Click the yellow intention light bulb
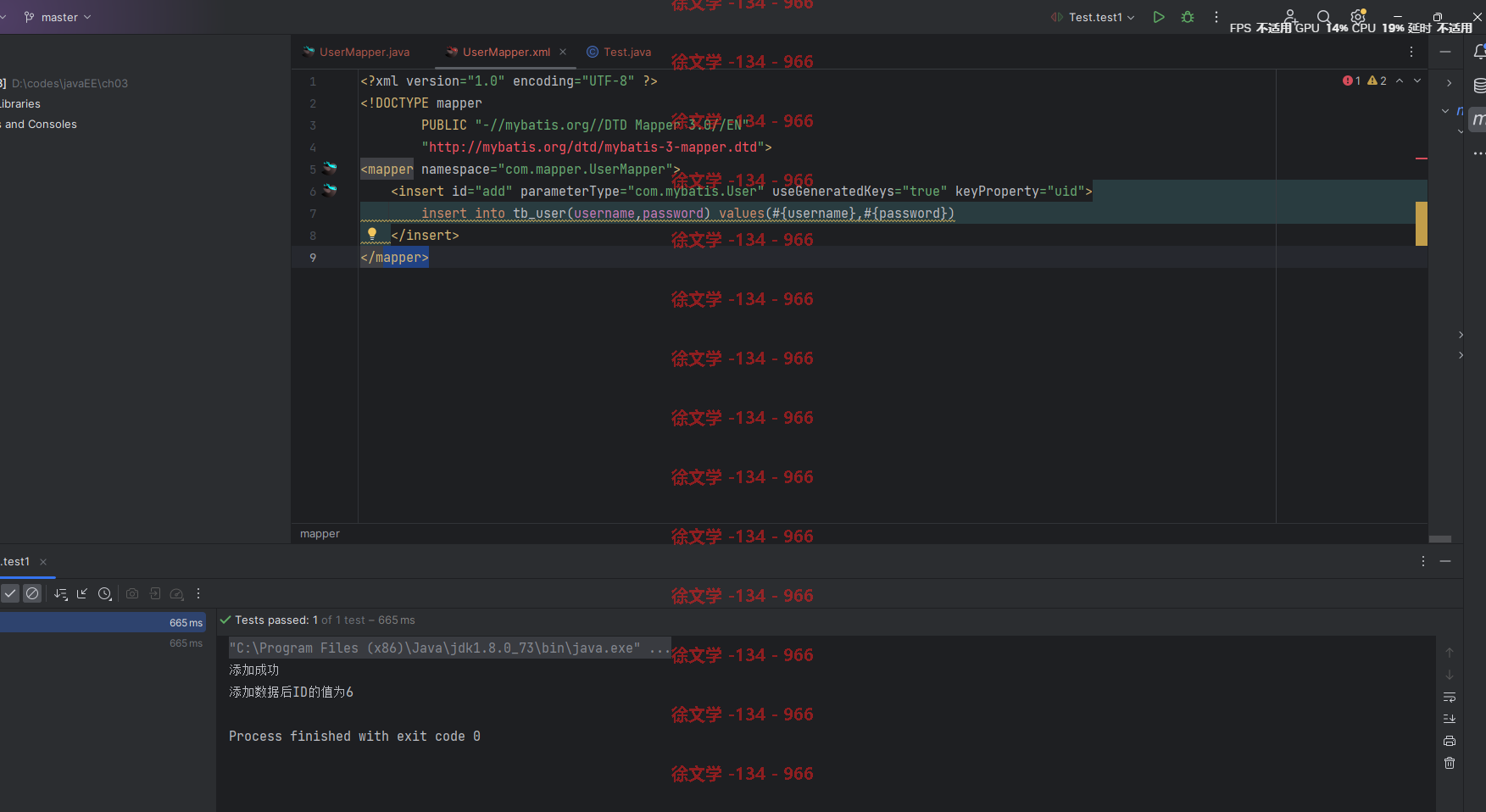The height and width of the screenshot is (812, 1486). (371, 233)
